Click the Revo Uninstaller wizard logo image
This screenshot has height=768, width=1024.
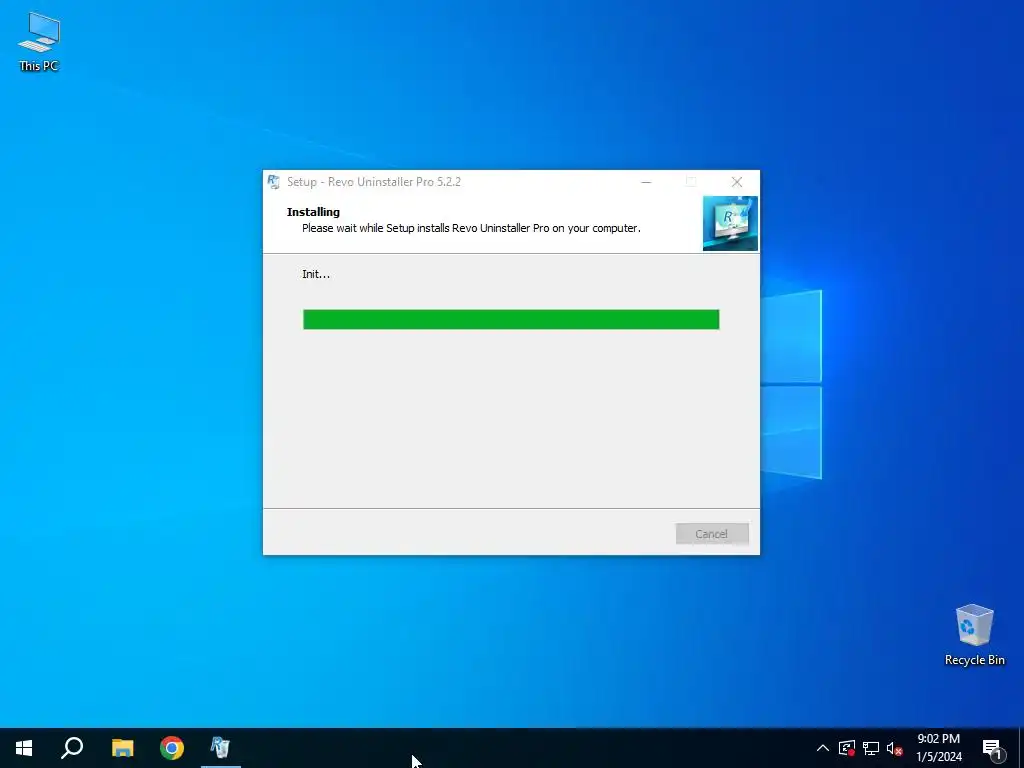[730, 223]
